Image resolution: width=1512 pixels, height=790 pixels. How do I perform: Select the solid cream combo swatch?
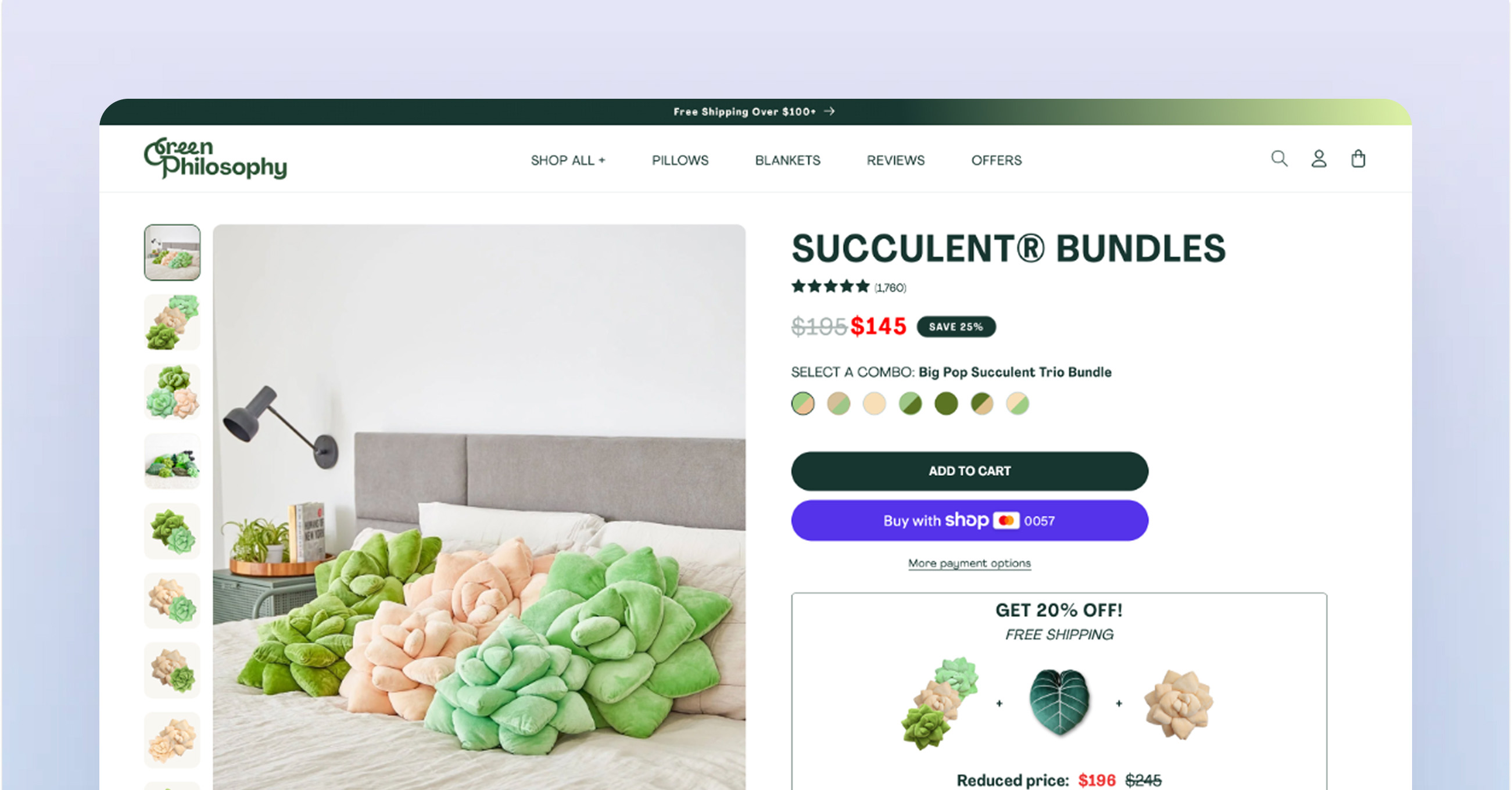pos(875,404)
